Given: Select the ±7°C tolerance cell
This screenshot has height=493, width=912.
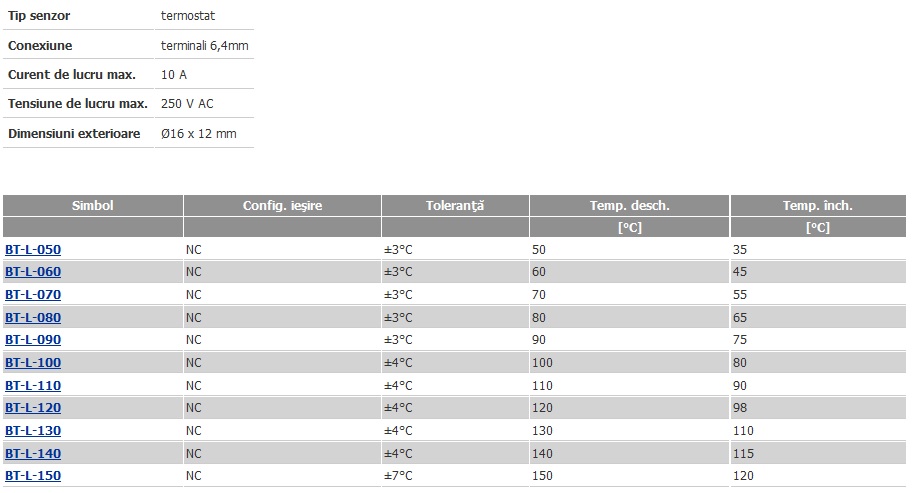Looking at the screenshot, I should pos(398,476).
